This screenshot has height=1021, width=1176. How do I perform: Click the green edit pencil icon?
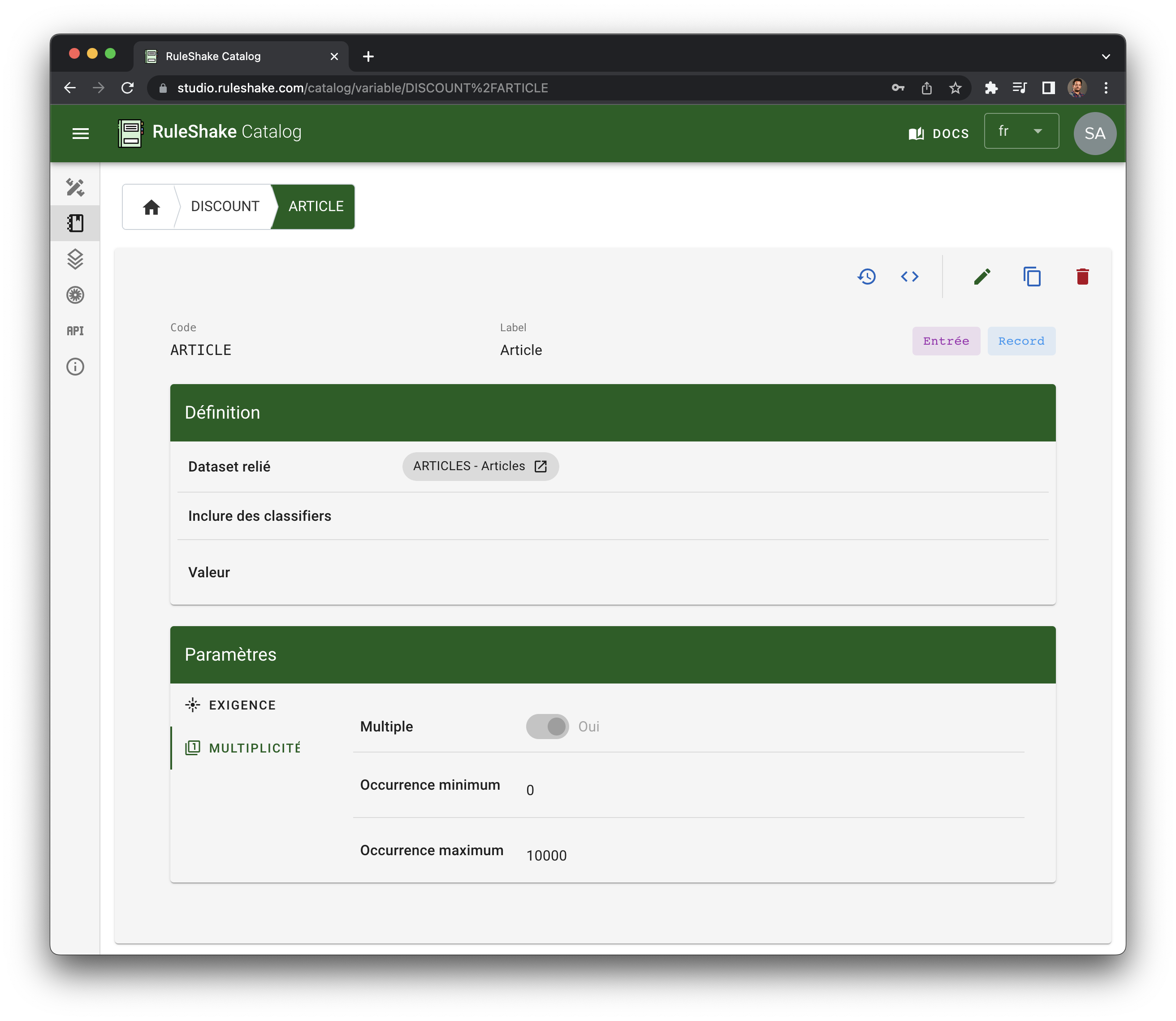click(x=981, y=277)
